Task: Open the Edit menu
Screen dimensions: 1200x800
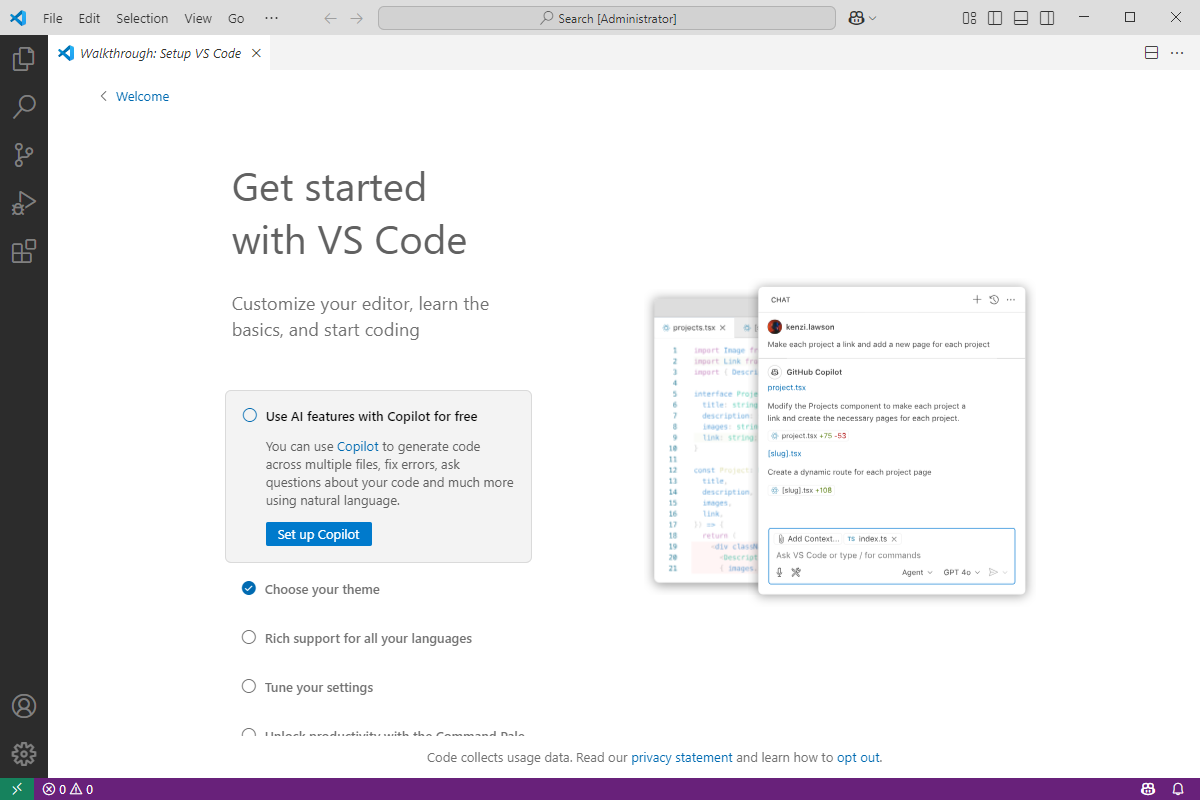Action: [x=89, y=18]
